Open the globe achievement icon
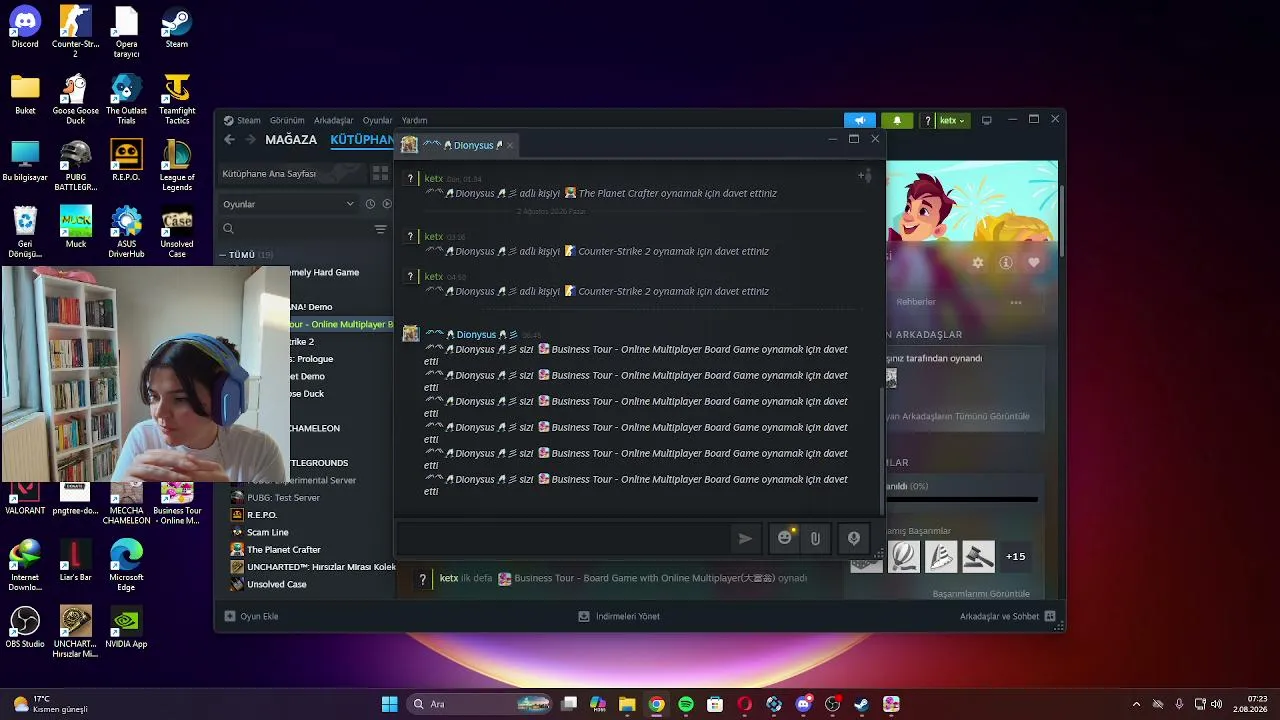Viewport: 1280px width, 720px height. 904,556
